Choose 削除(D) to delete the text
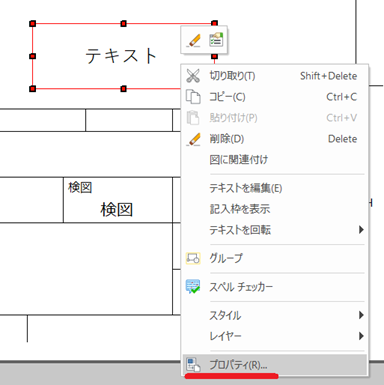 tap(275, 139)
